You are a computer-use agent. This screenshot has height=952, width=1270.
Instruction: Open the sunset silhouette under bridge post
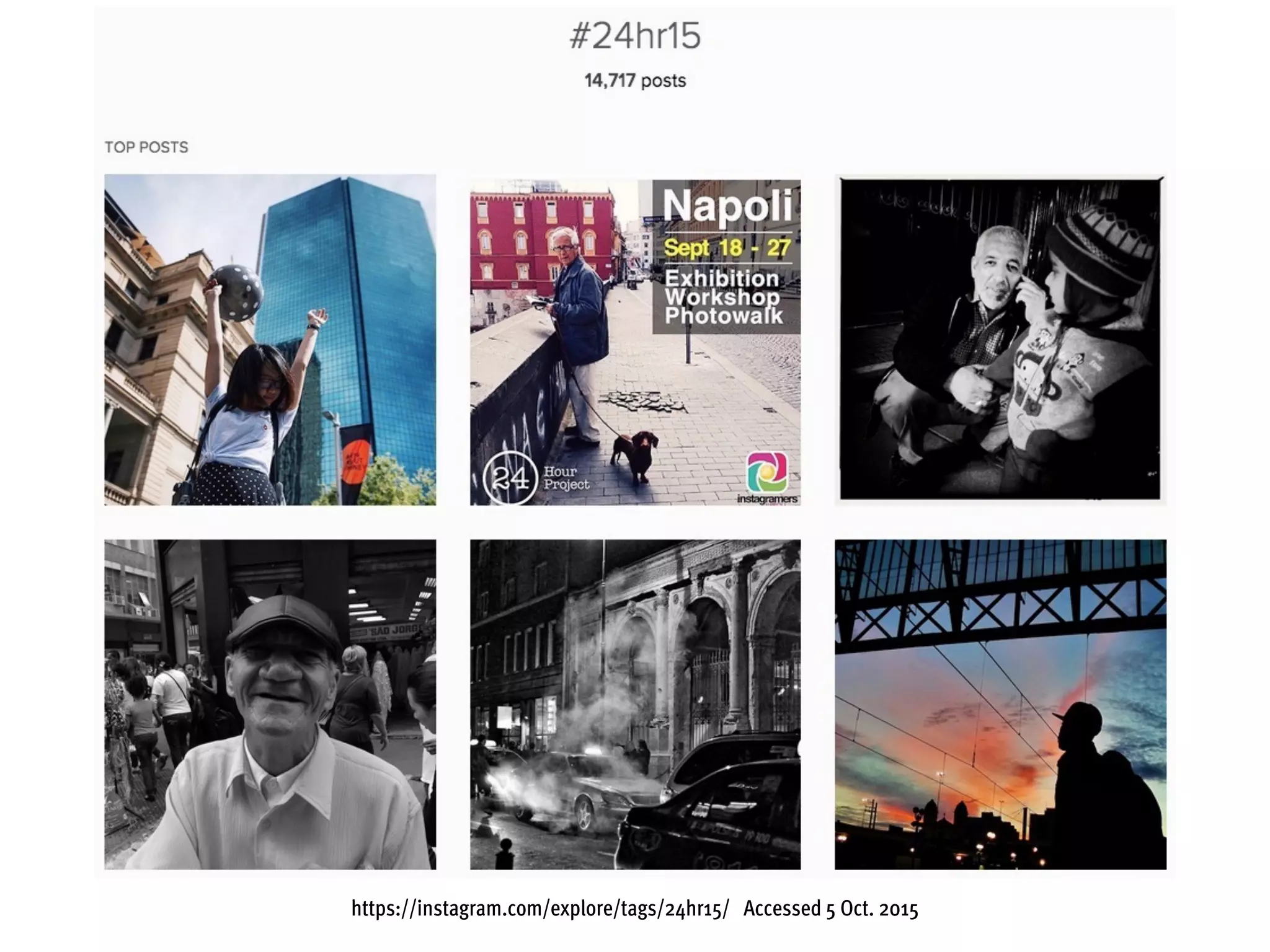coord(1000,704)
